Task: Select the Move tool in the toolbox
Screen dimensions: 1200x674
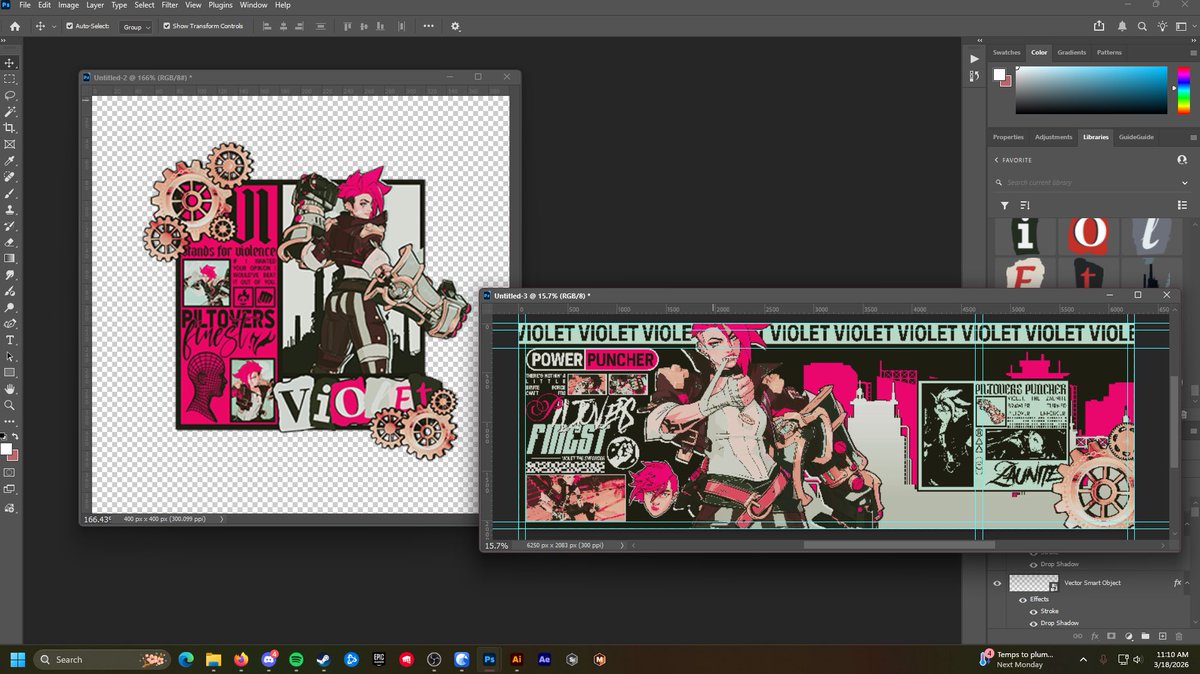Action: click(10, 62)
